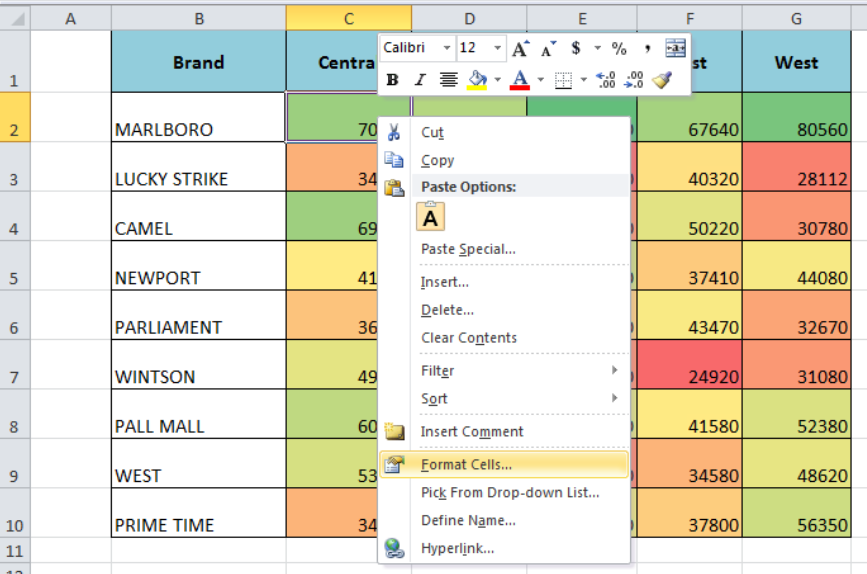Apply Accounting dollar format

click(x=576, y=48)
